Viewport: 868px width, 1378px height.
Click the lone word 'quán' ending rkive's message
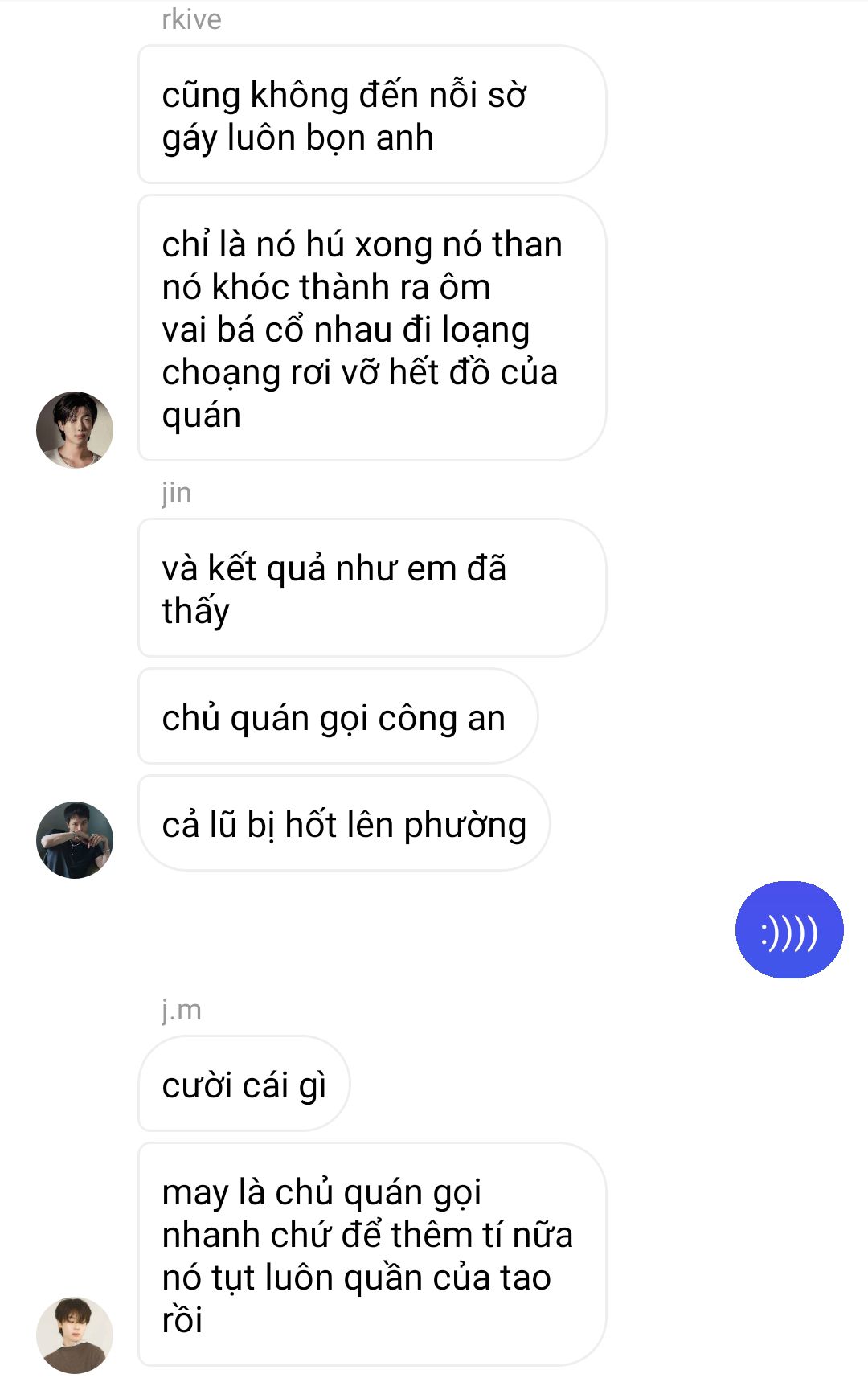[x=201, y=415]
